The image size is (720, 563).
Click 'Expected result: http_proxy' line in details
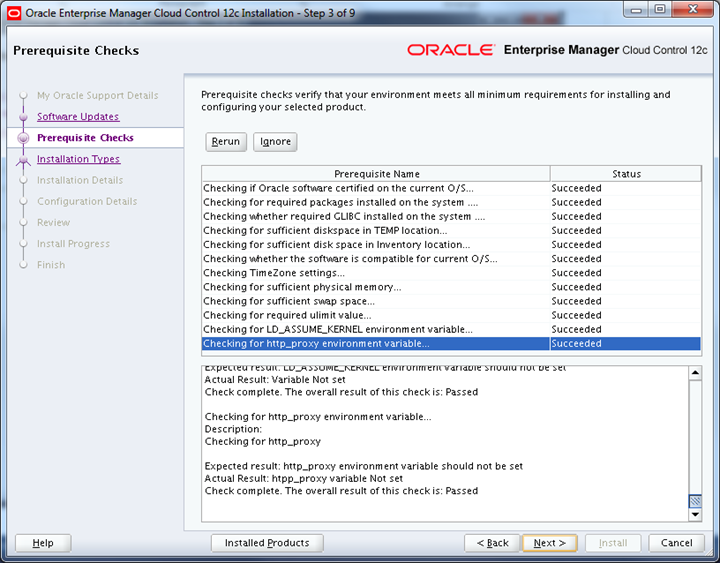[364, 466]
